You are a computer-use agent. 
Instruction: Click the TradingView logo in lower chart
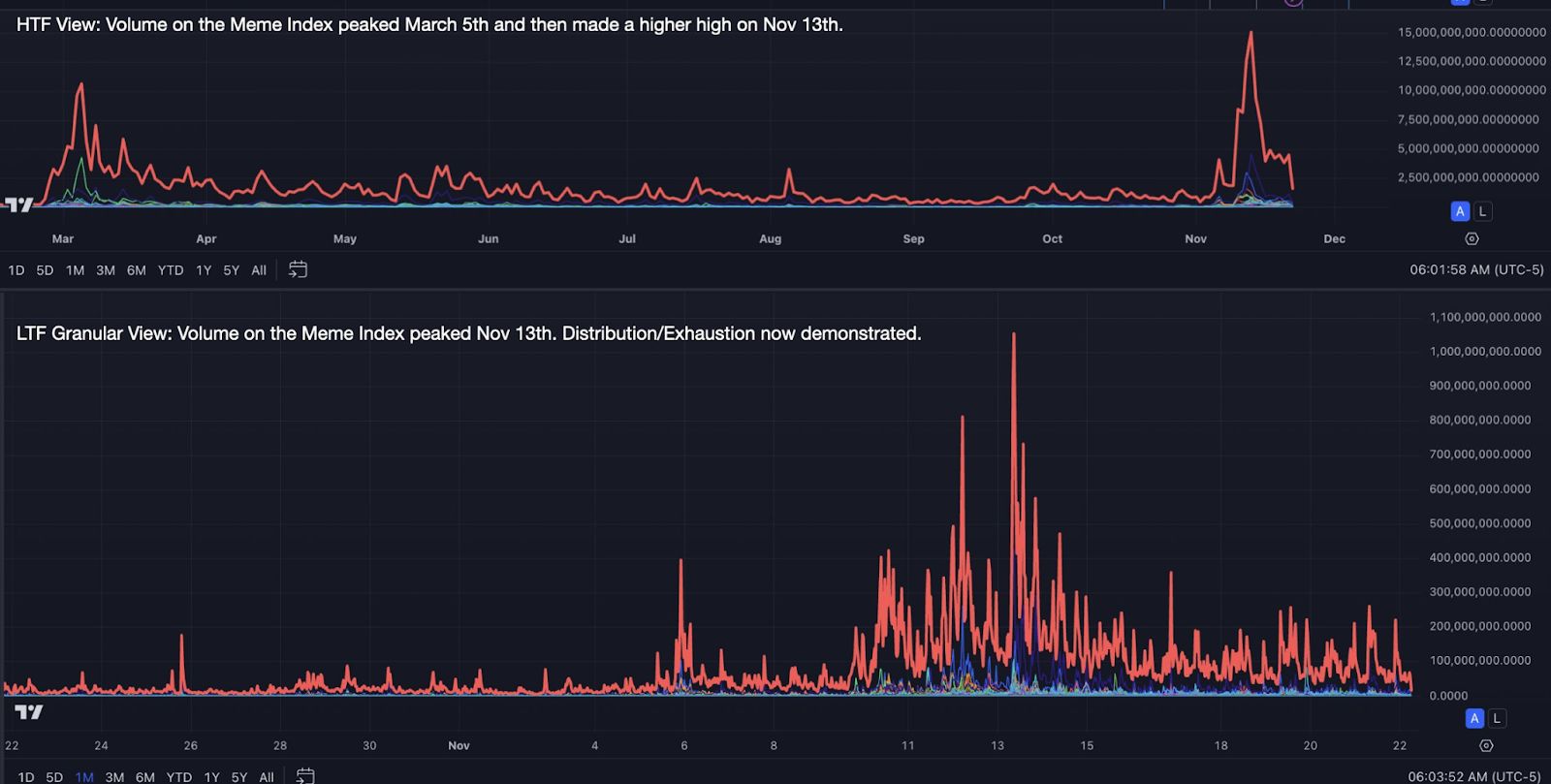tap(29, 712)
